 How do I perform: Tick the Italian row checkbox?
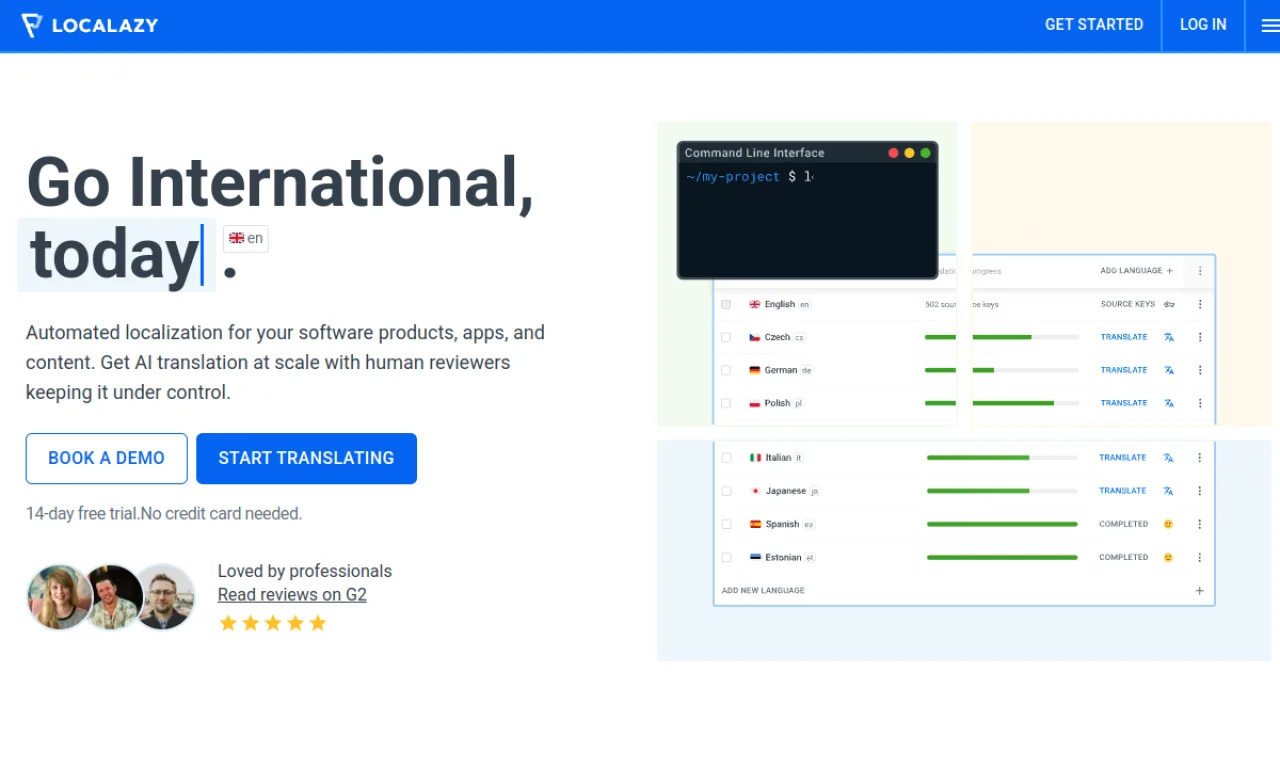[727, 458]
